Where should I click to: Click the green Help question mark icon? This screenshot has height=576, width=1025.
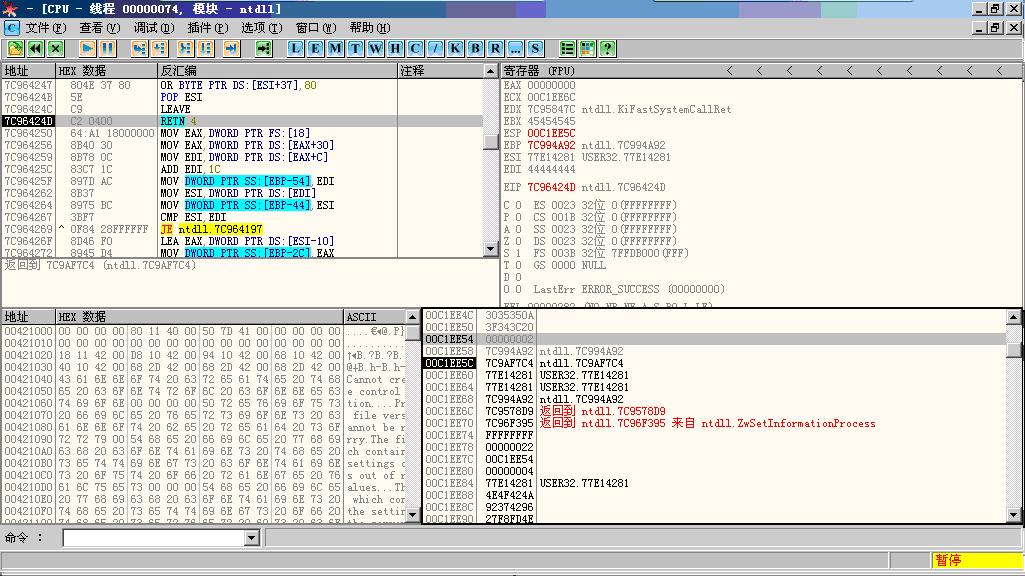click(607, 48)
